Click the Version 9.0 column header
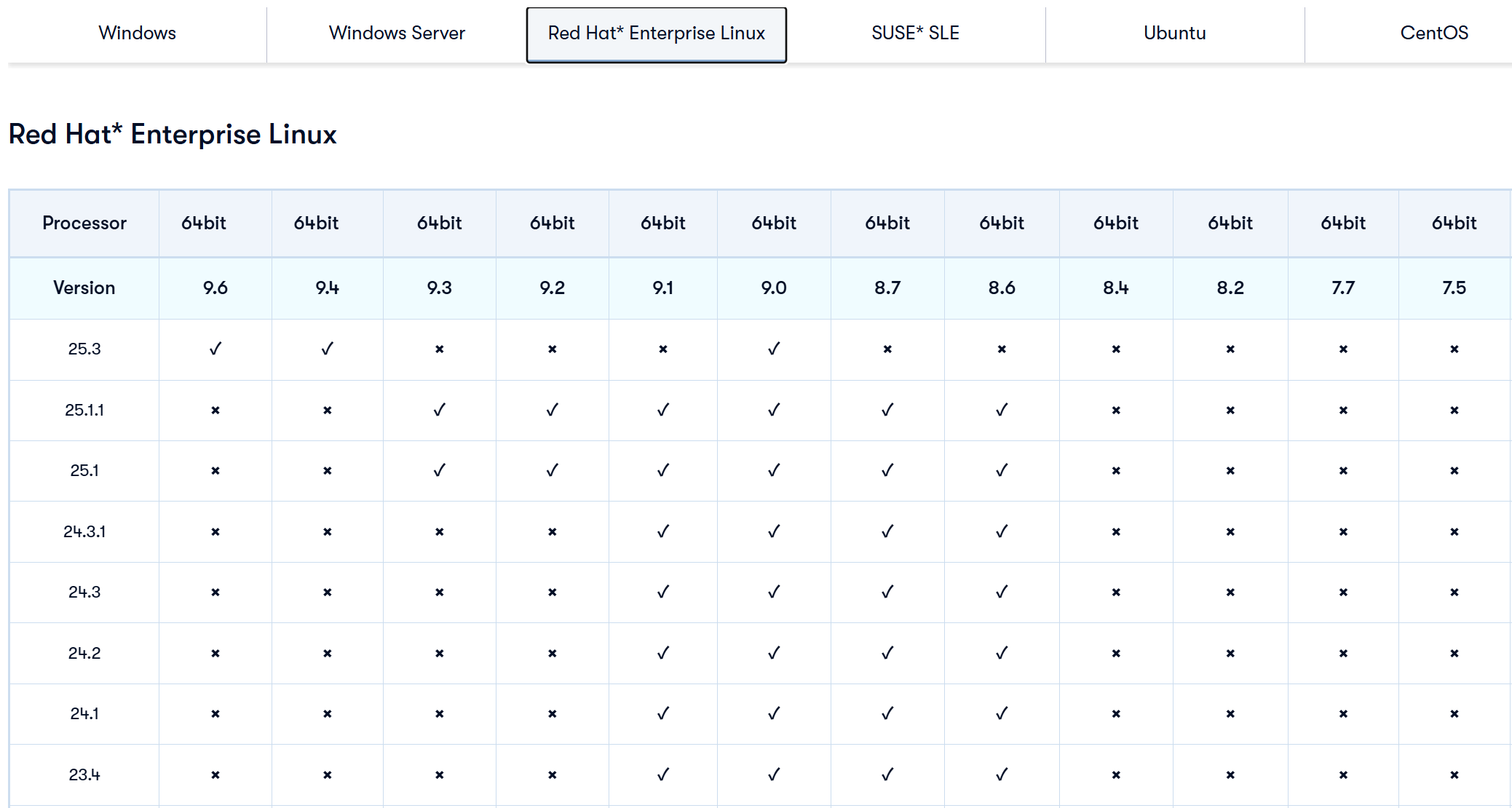 pyautogui.click(x=773, y=288)
